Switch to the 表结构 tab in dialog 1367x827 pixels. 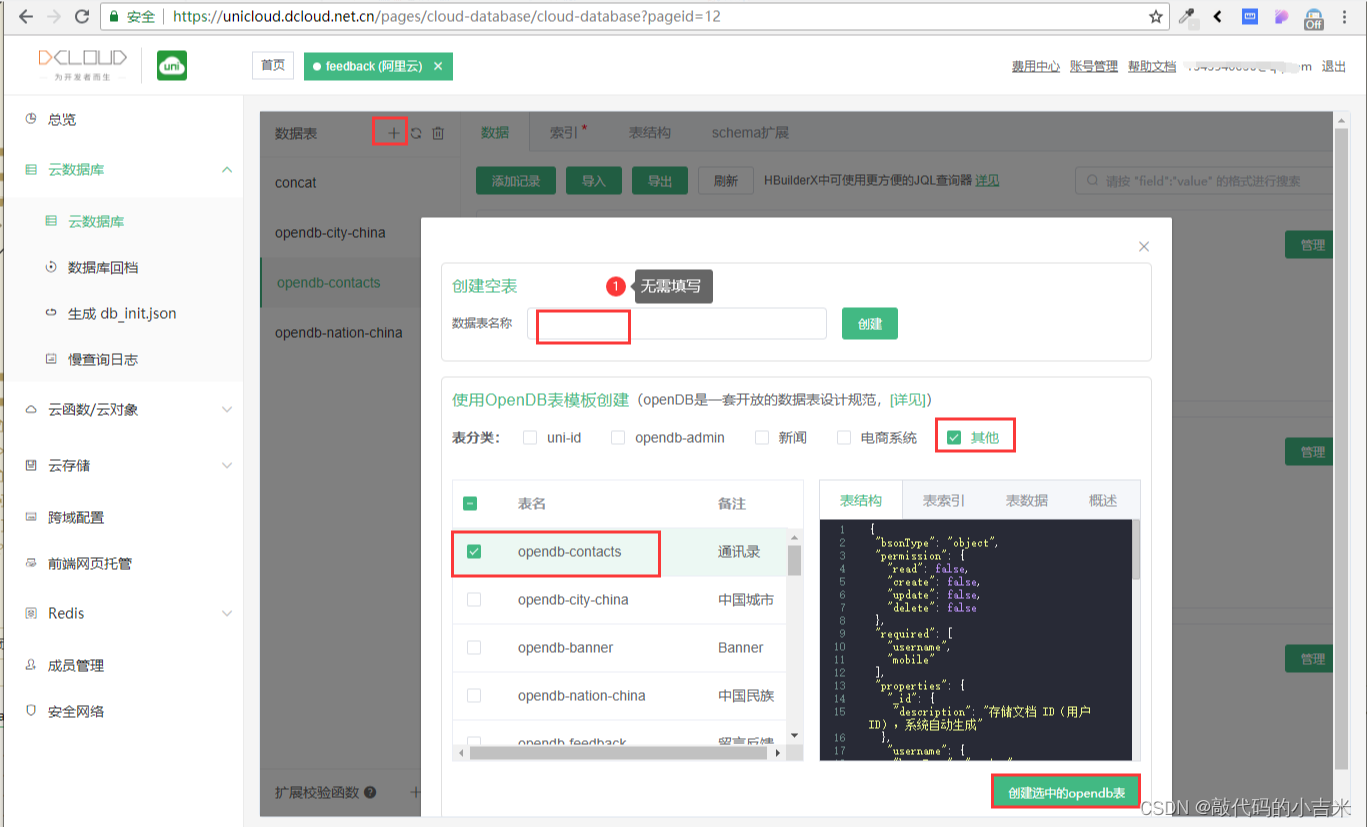click(860, 500)
